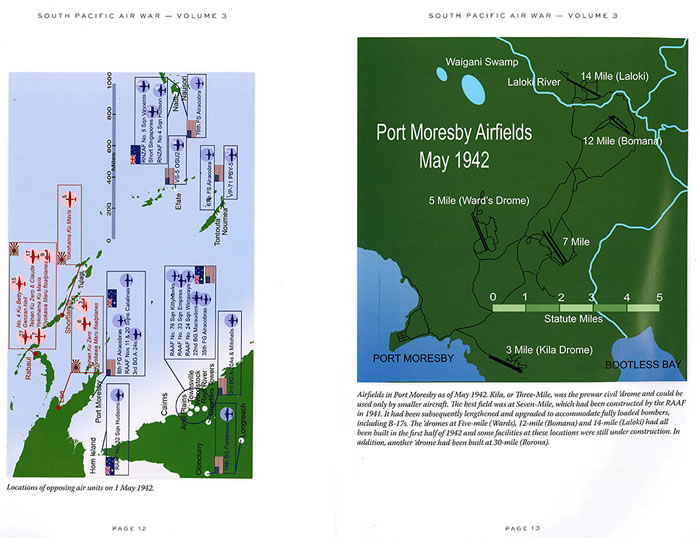Click the blue plane icon in VP-71 PBY-5 box
The image size is (700, 538).
click(231, 154)
